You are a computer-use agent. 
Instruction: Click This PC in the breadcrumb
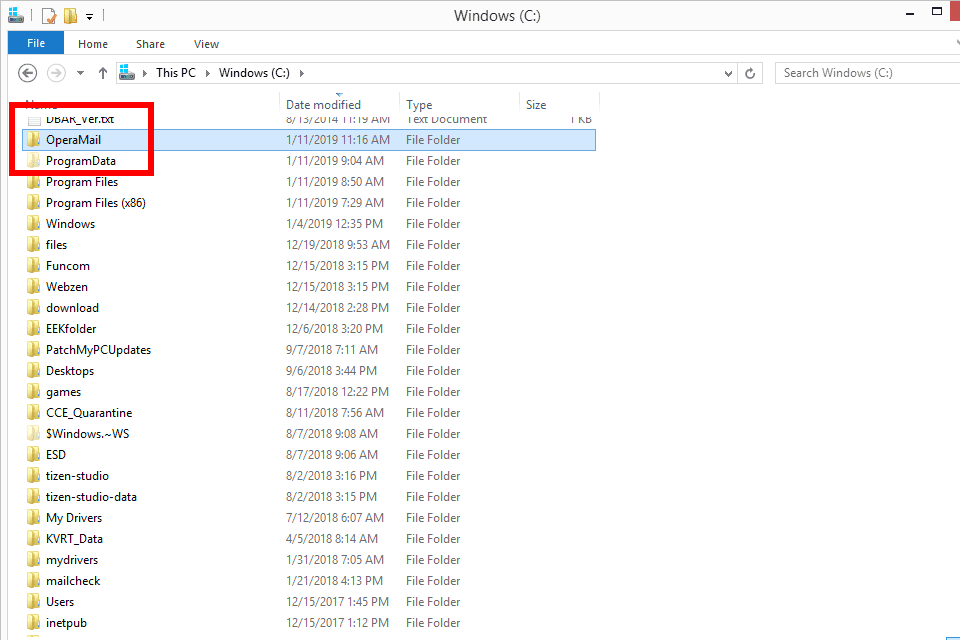pos(176,73)
